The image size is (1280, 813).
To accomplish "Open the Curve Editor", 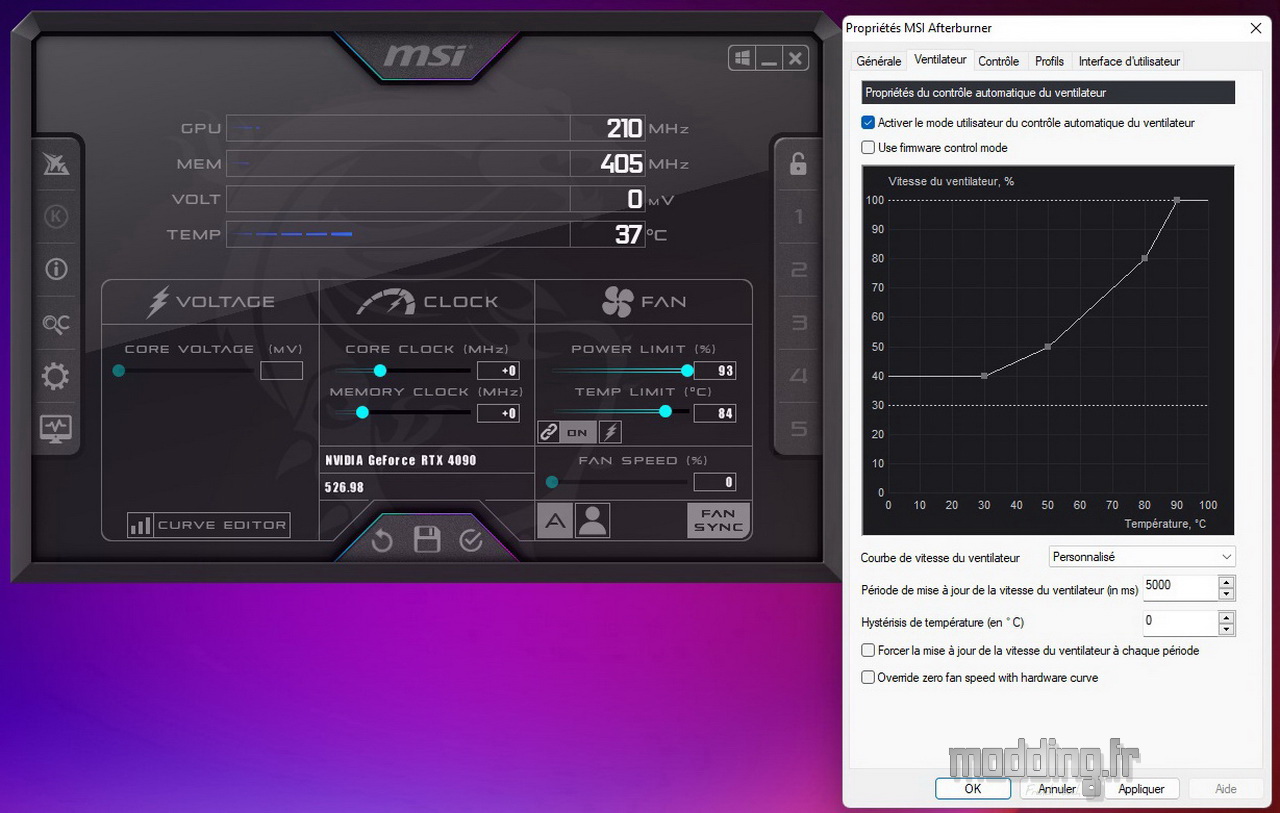I will [208, 525].
